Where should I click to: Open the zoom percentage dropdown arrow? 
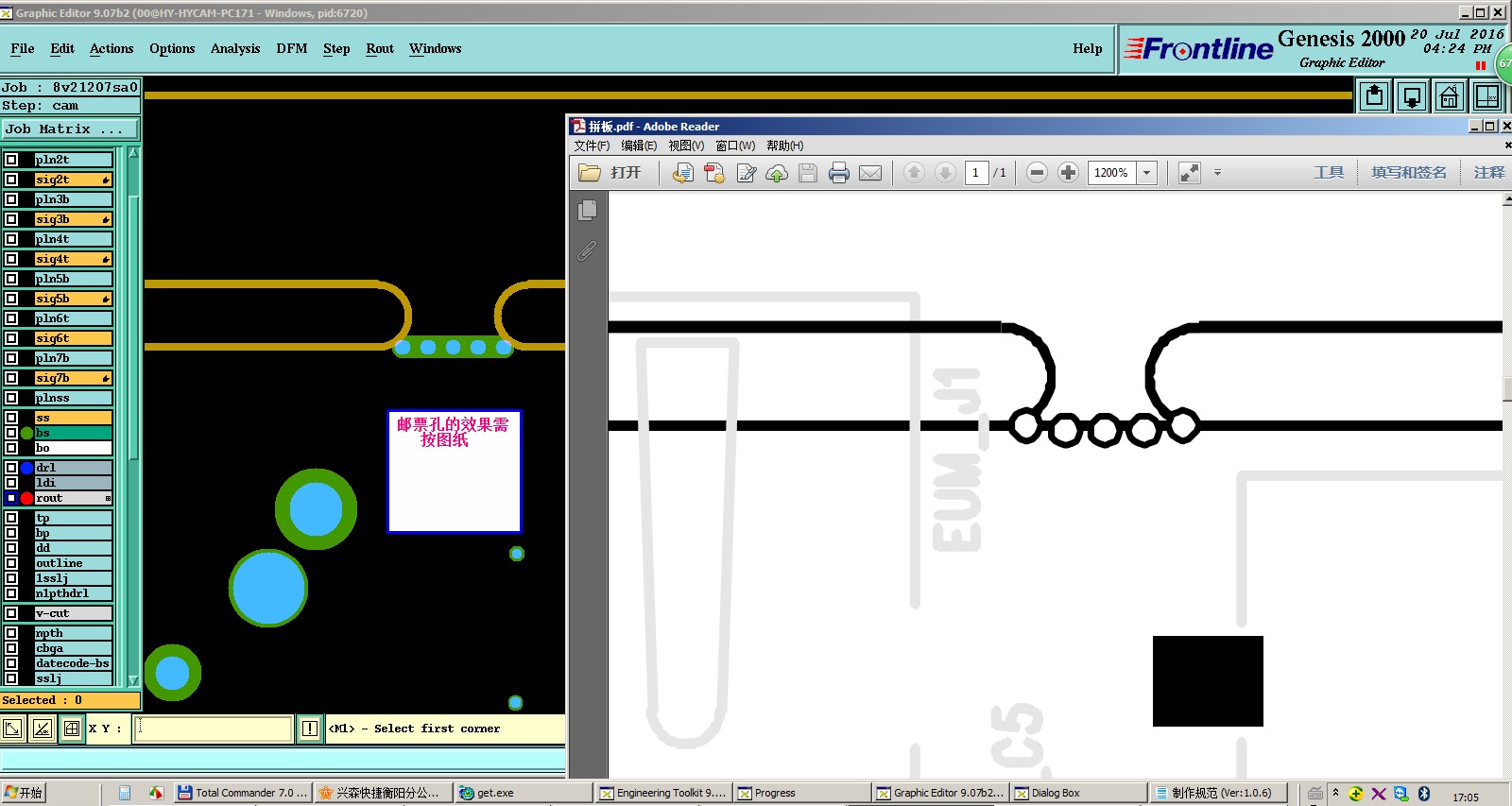tap(1146, 173)
